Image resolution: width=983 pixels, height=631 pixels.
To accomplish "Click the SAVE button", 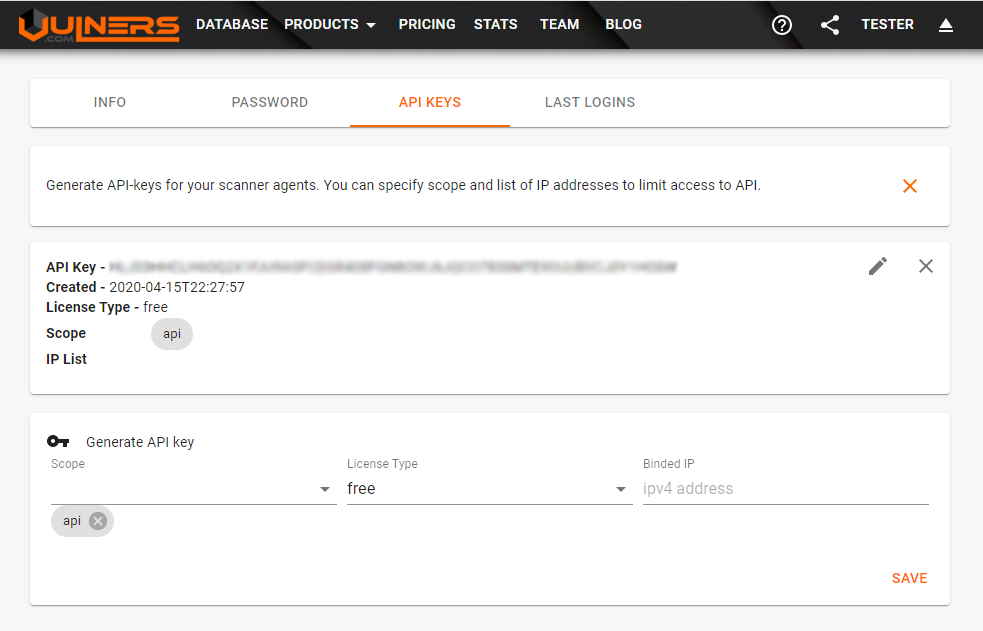I will 909,578.
